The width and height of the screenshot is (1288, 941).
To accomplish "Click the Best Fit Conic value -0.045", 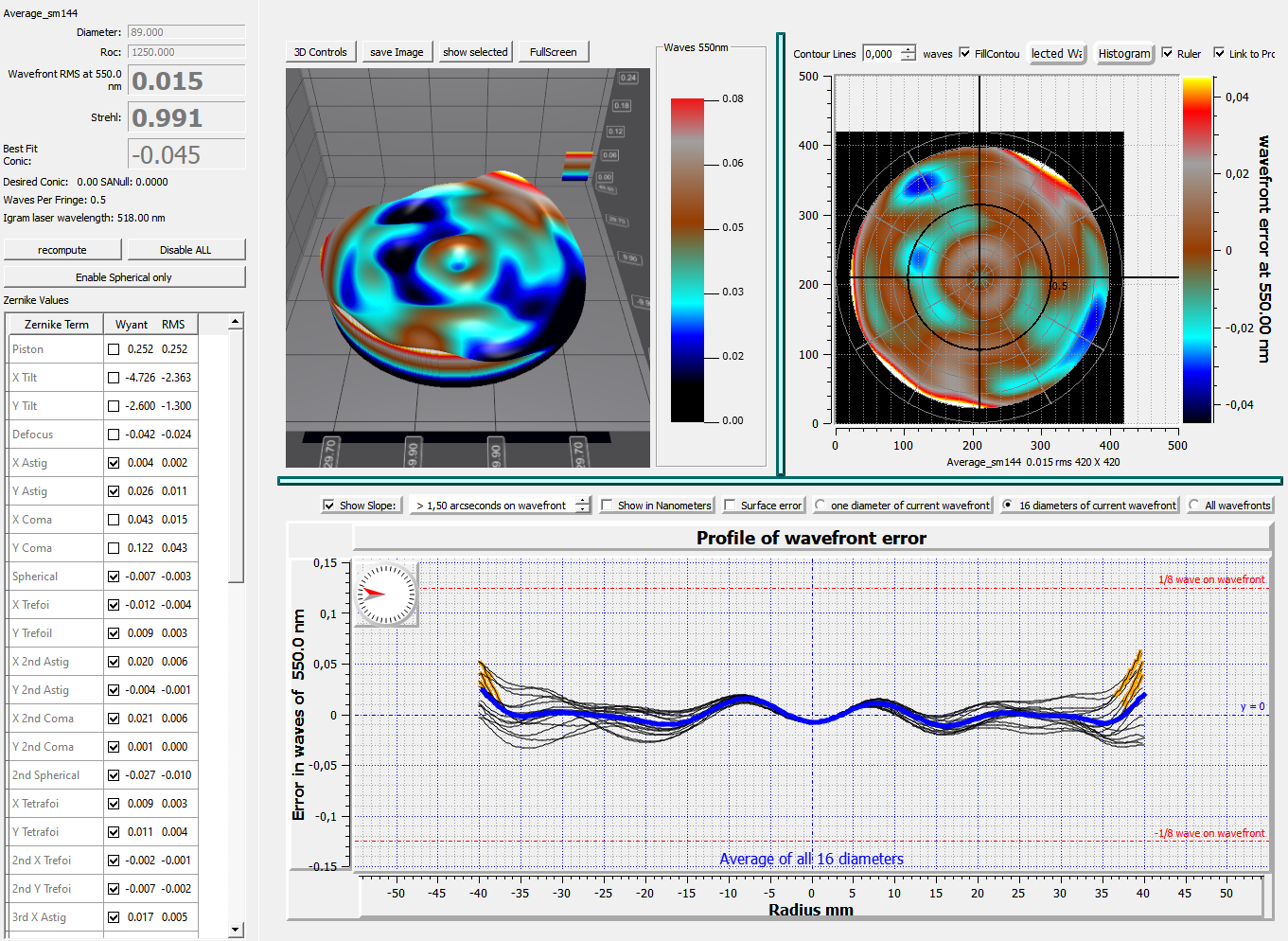I will [x=186, y=154].
